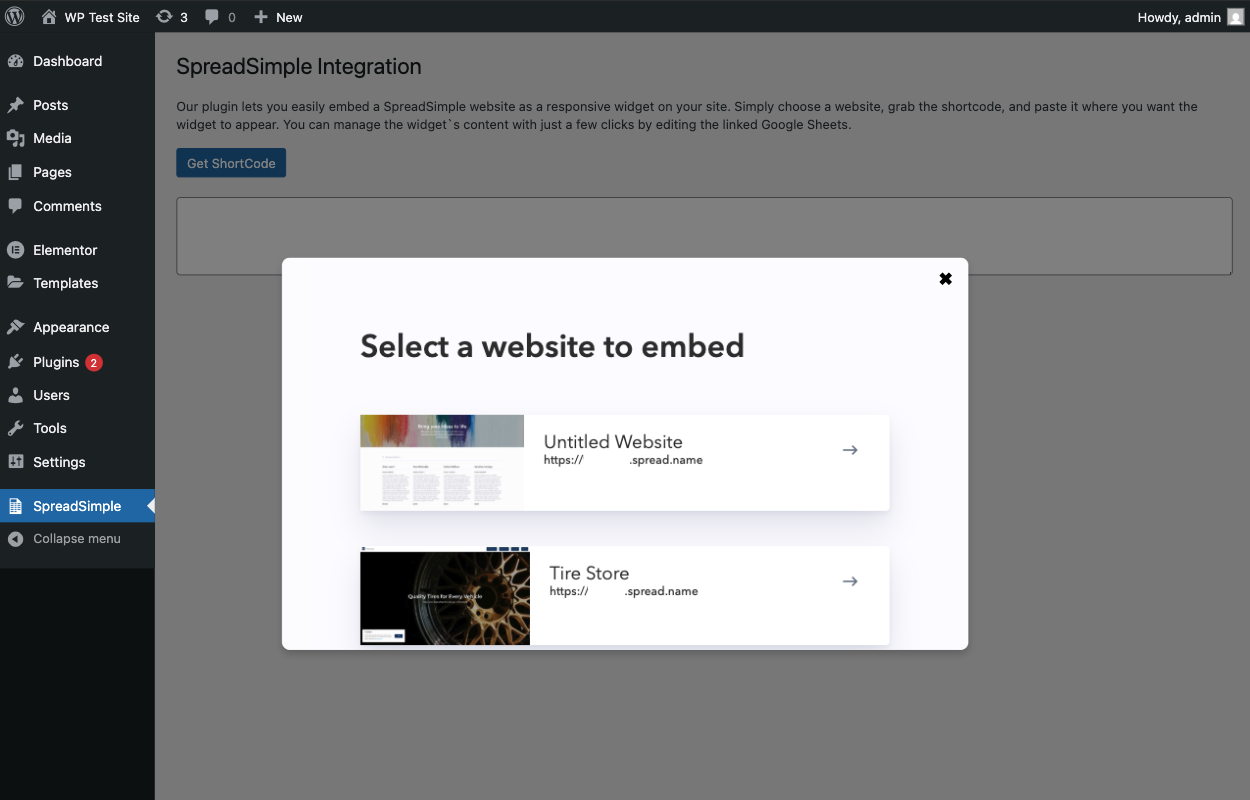Click the SpreadSimple Integration heading
Viewport: 1250px width, 800px height.
click(299, 67)
